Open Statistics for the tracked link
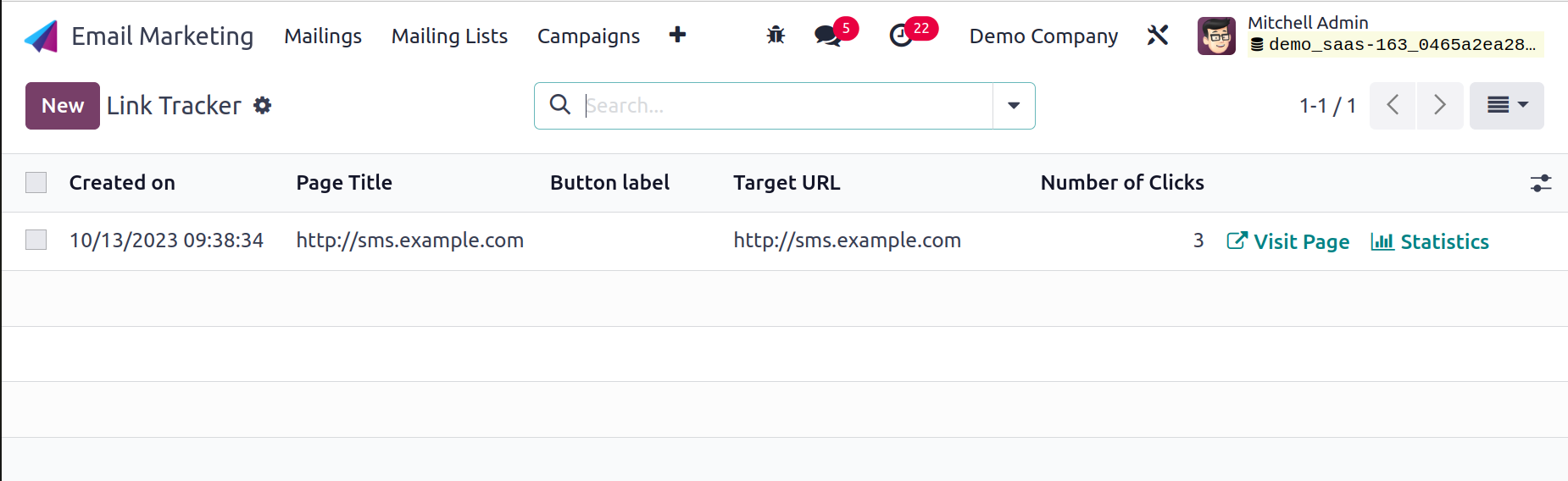 (1430, 241)
